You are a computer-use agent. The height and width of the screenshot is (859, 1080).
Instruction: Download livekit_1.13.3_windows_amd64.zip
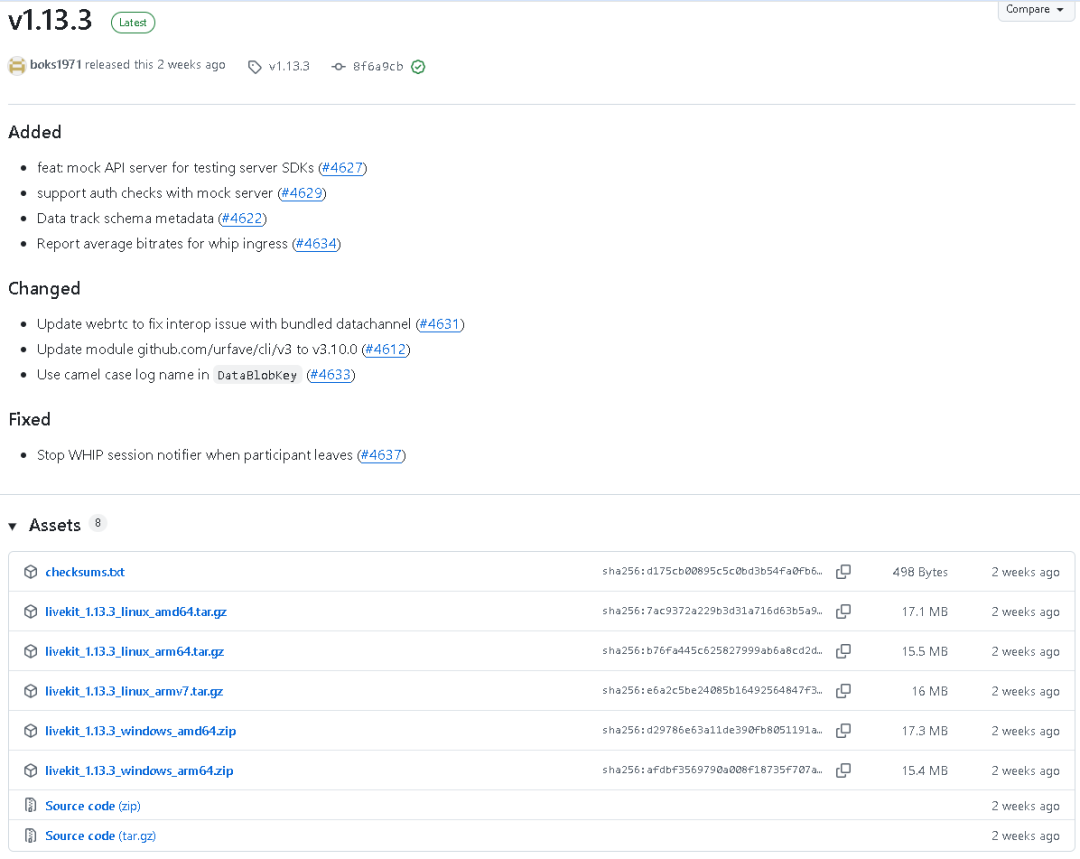tap(141, 731)
